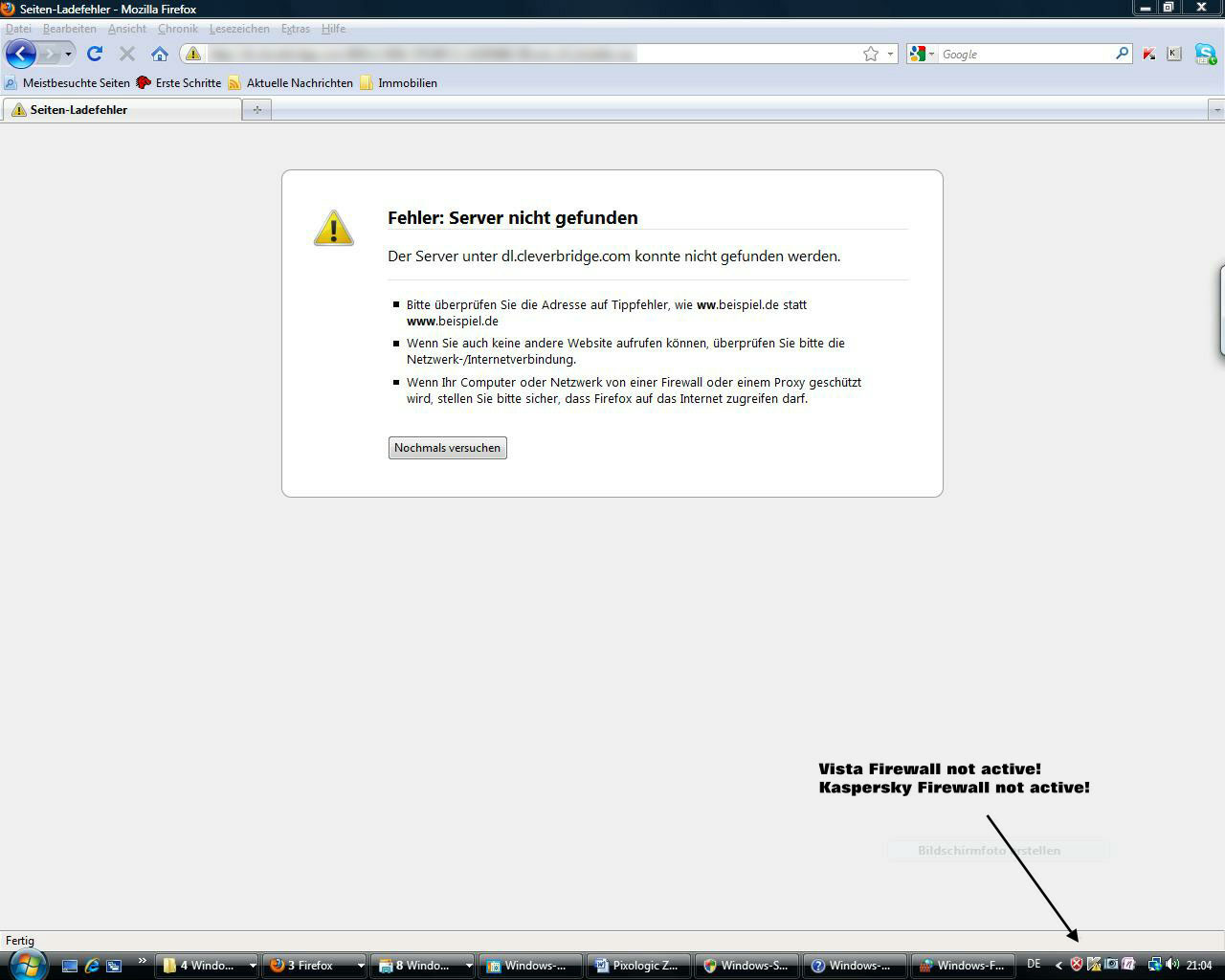The height and width of the screenshot is (980, 1225).
Task: Open the list all tabs dropdown
Action: point(1216,110)
